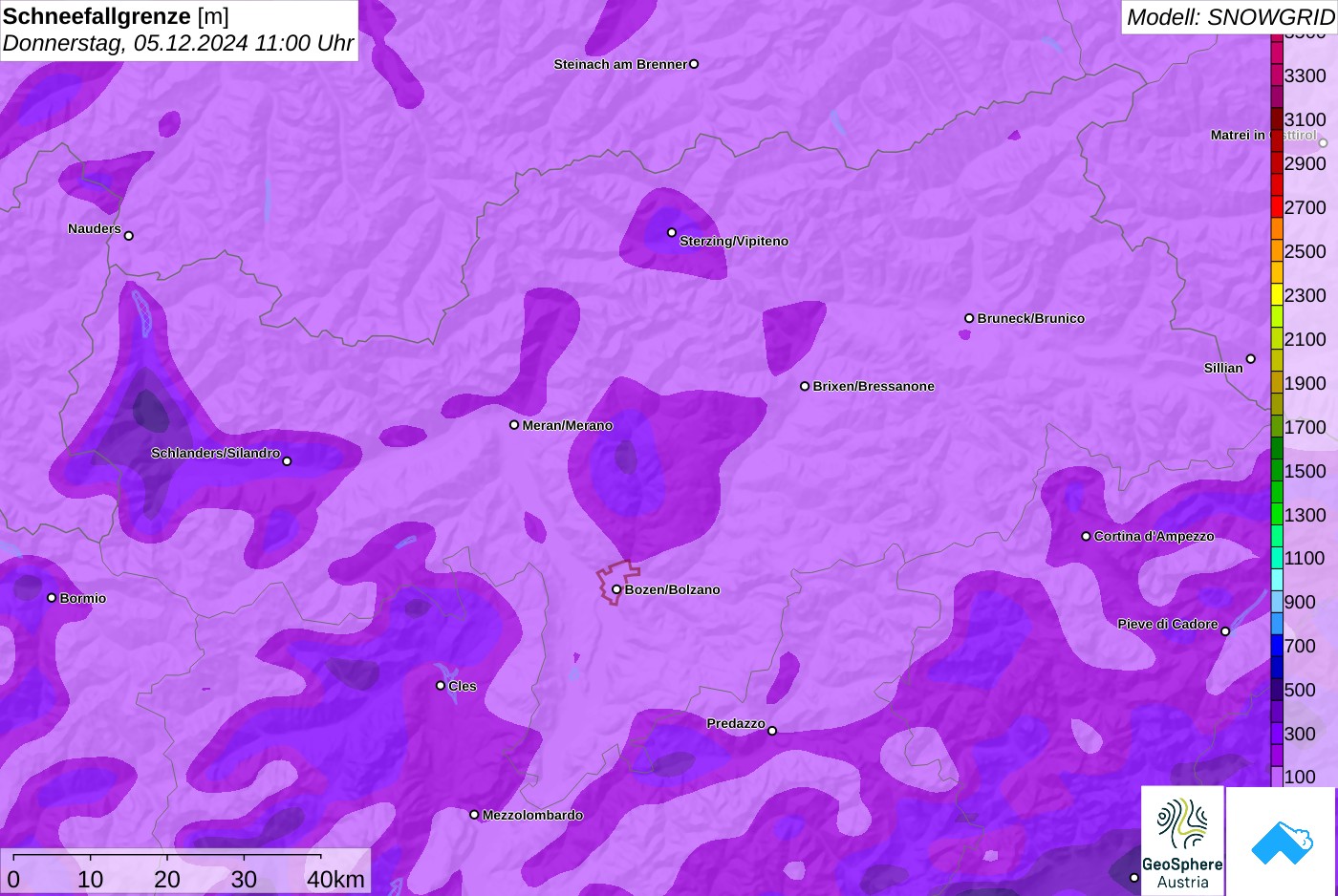
Task: Click the Steinach am Brenner marker
Action: click(694, 64)
